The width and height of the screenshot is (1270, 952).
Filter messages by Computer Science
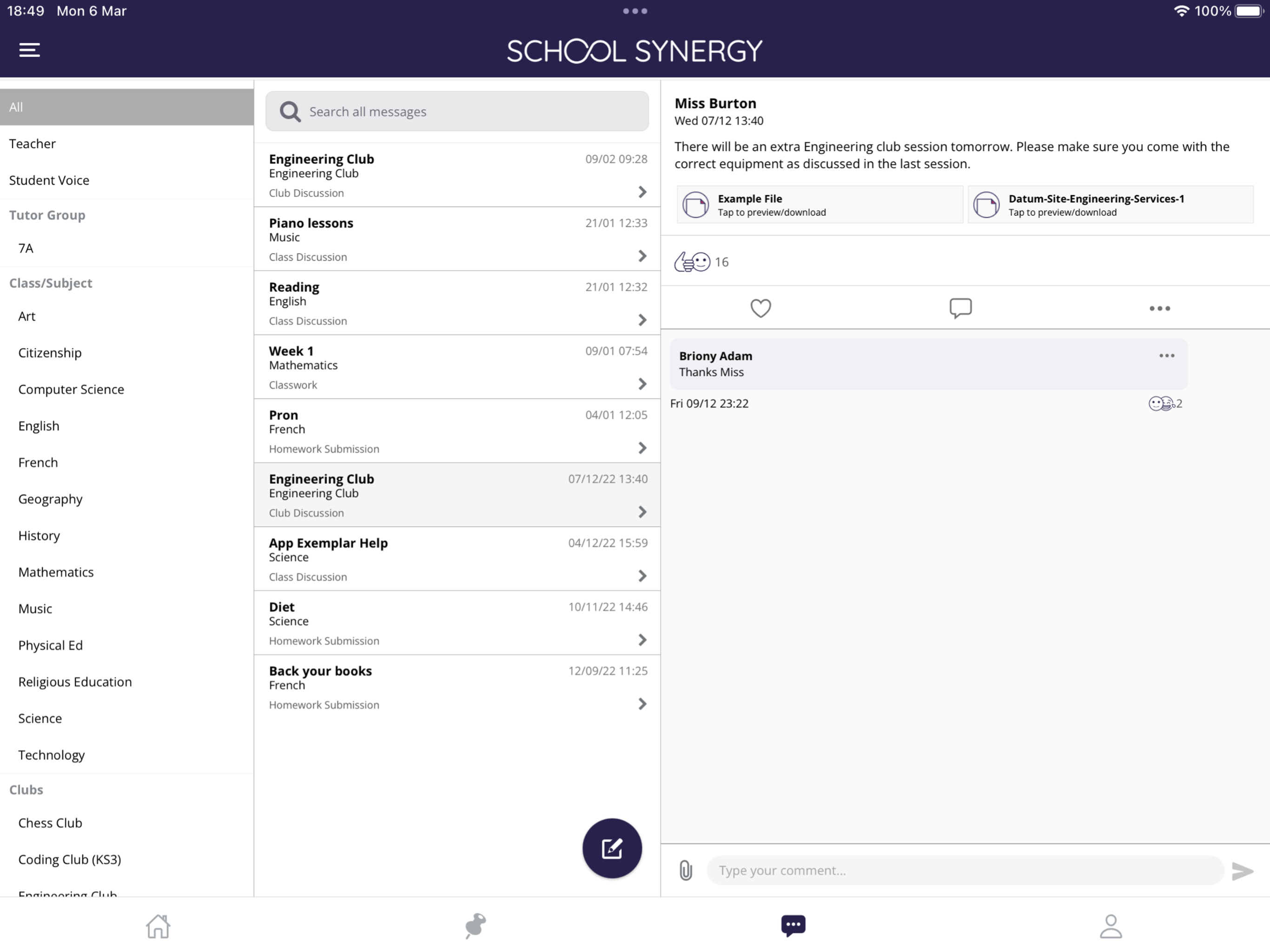pyautogui.click(x=127, y=389)
